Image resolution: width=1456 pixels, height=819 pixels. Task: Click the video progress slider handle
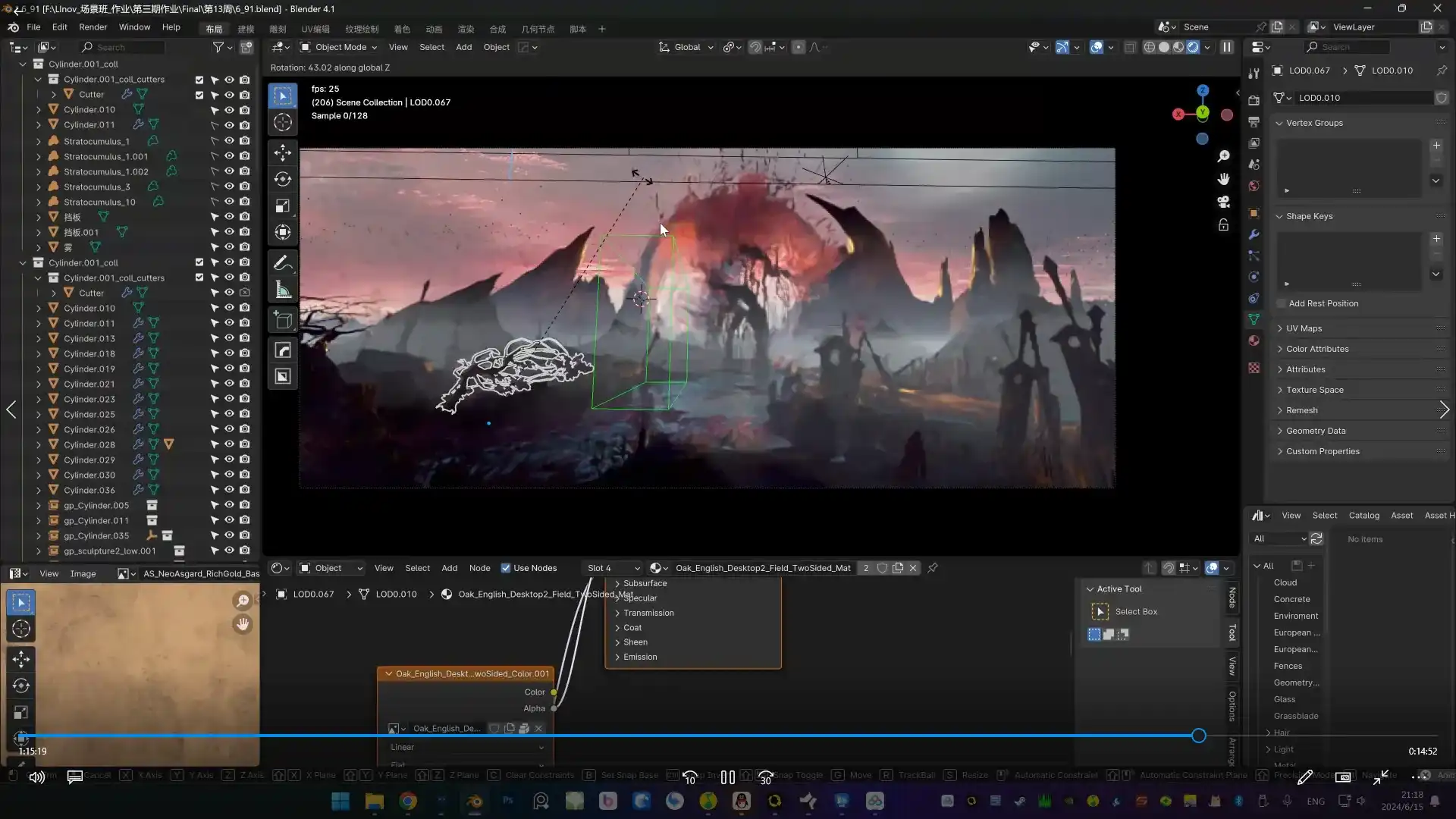point(1198,736)
